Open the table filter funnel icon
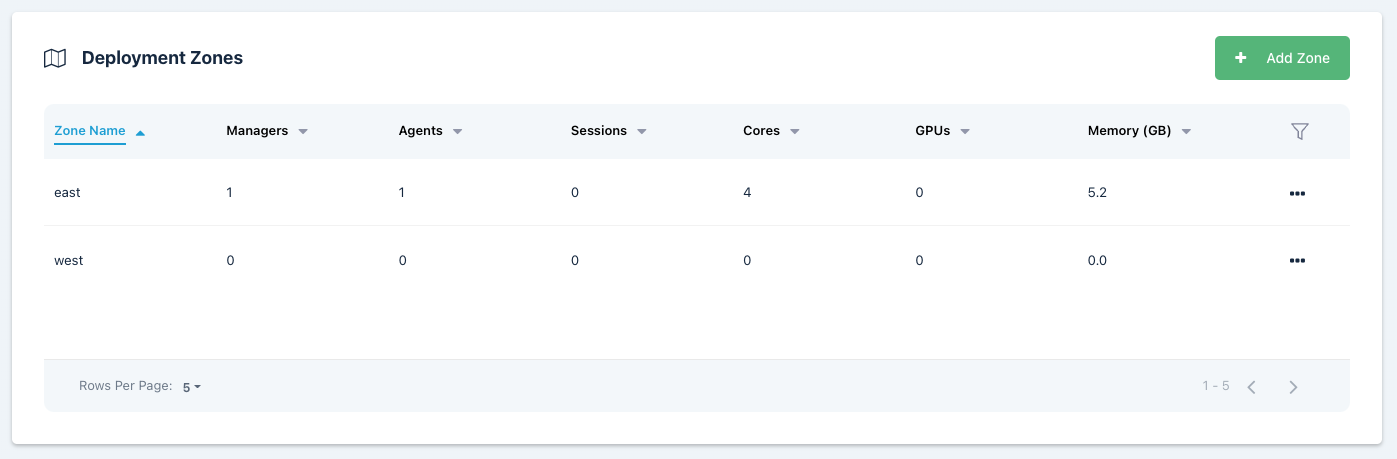Screen dimensions: 1397x459 (x=1299, y=131)
